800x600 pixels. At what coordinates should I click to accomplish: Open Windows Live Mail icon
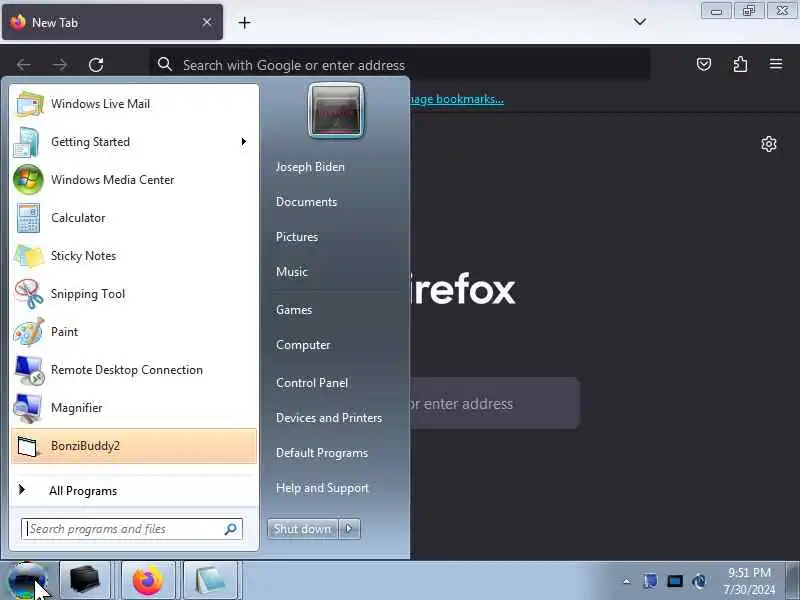[29, 104]
